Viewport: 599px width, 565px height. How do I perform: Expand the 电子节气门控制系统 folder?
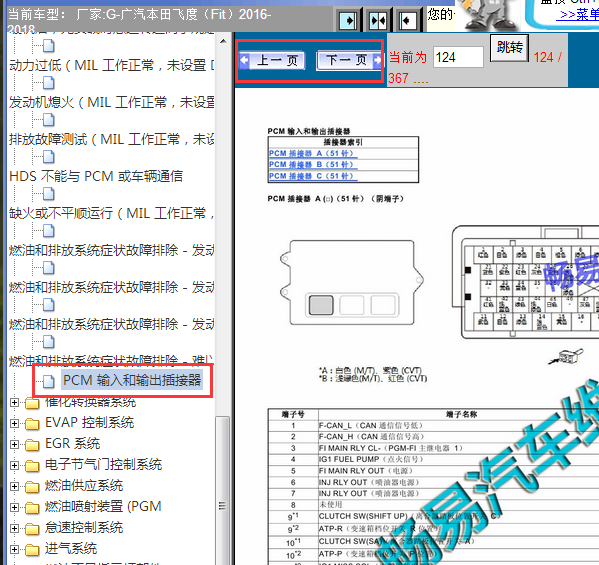coord(14,465)
